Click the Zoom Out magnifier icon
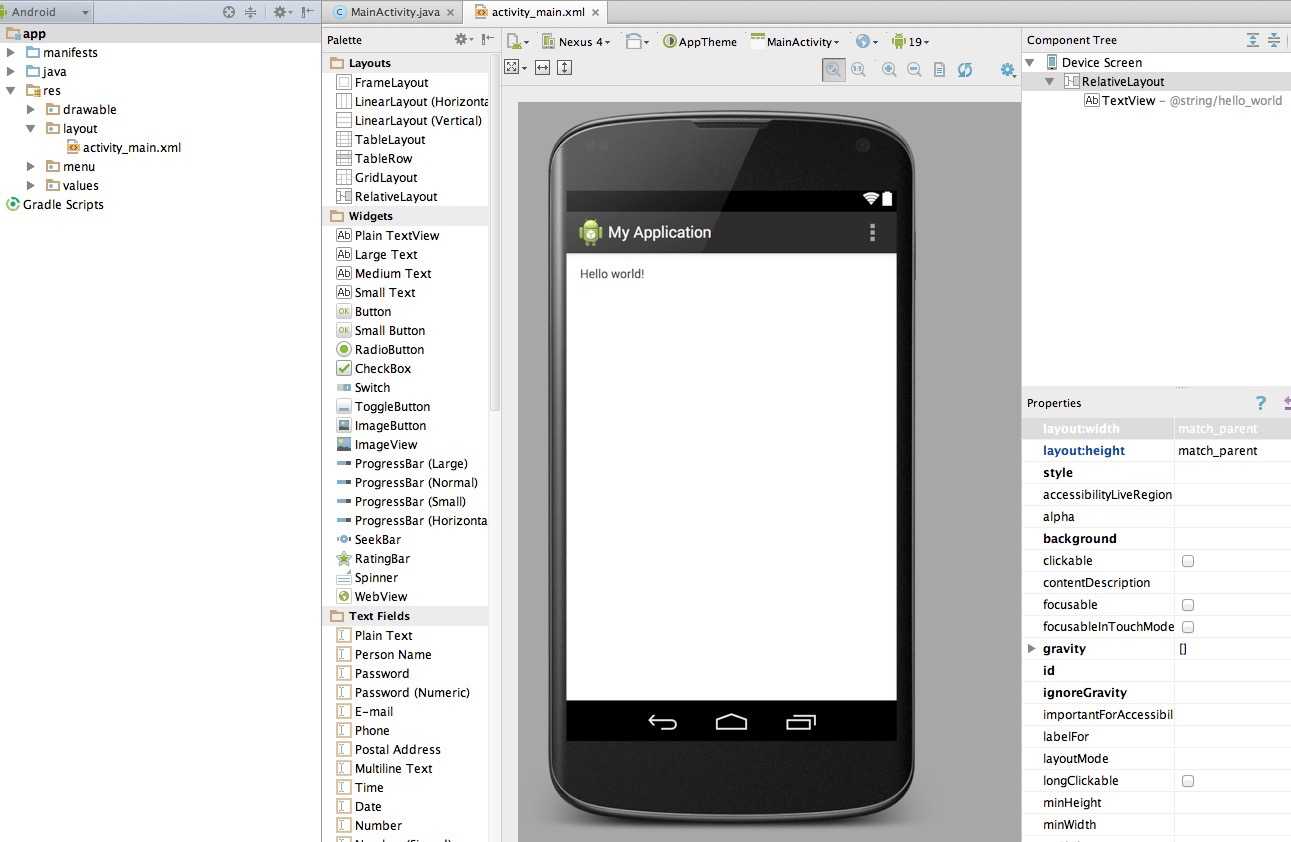Image resolution: width=1291 pixels, height=842 pixels. [x=914, y=69]
